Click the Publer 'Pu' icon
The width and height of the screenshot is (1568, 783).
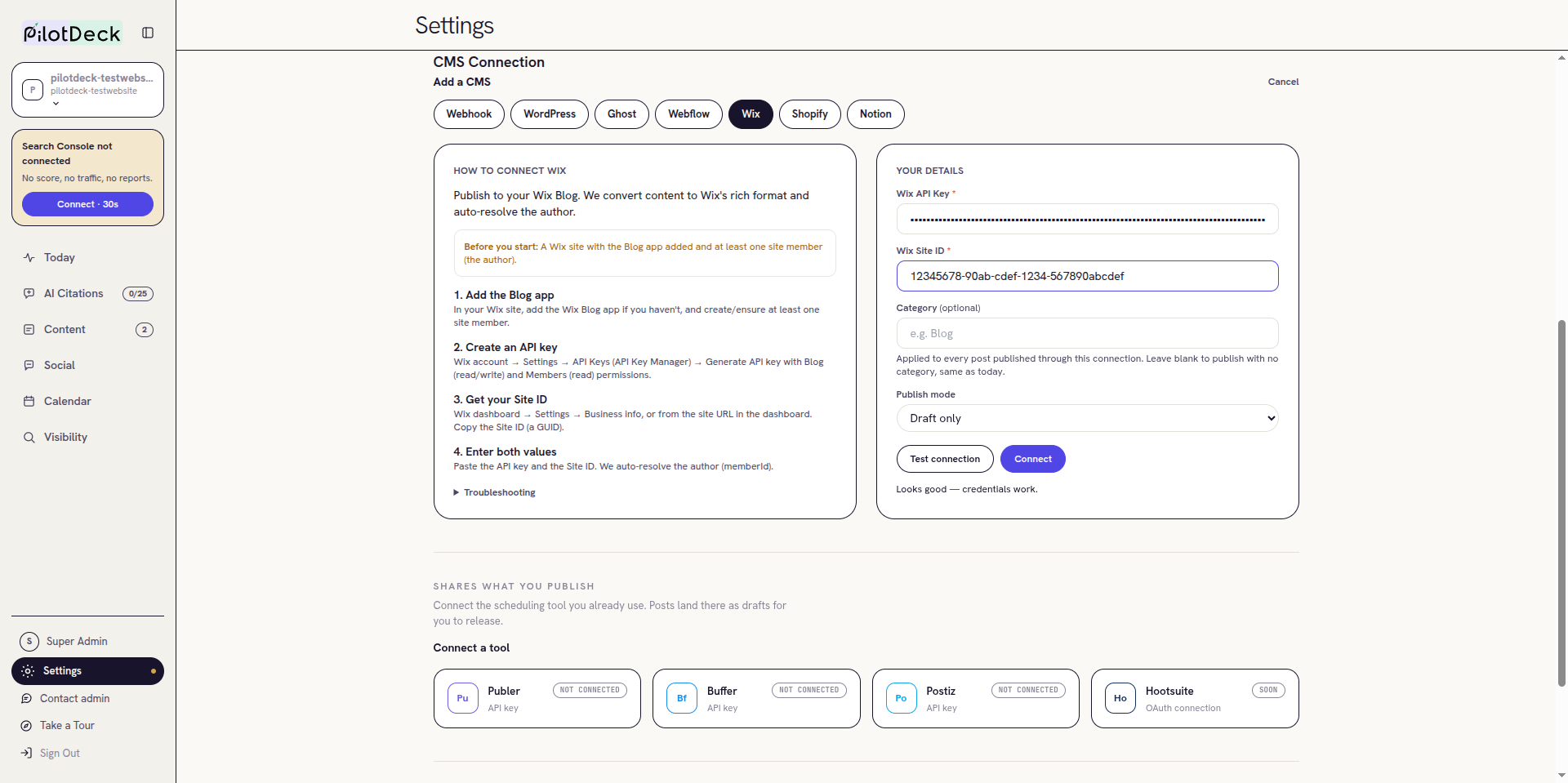point(462,698)
